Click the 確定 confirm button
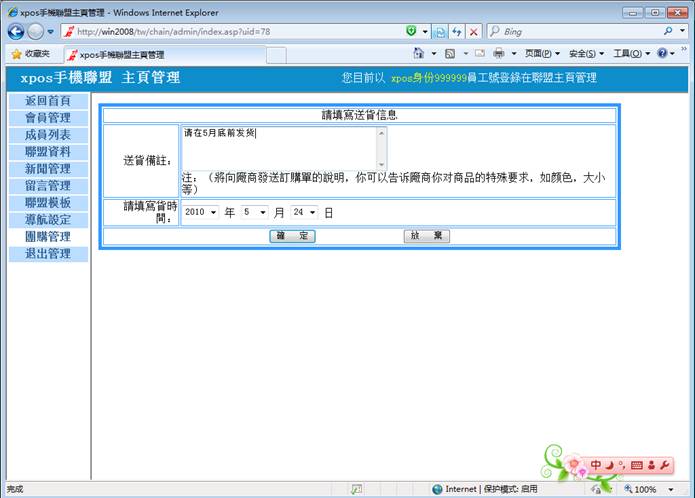695x498 pixels. (x=292, y=236)
